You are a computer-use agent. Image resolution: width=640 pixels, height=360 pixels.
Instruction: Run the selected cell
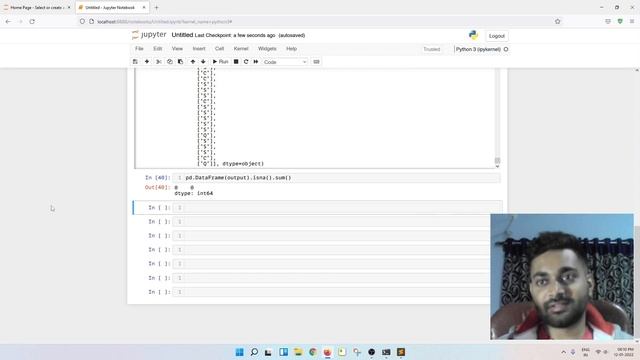220,62
